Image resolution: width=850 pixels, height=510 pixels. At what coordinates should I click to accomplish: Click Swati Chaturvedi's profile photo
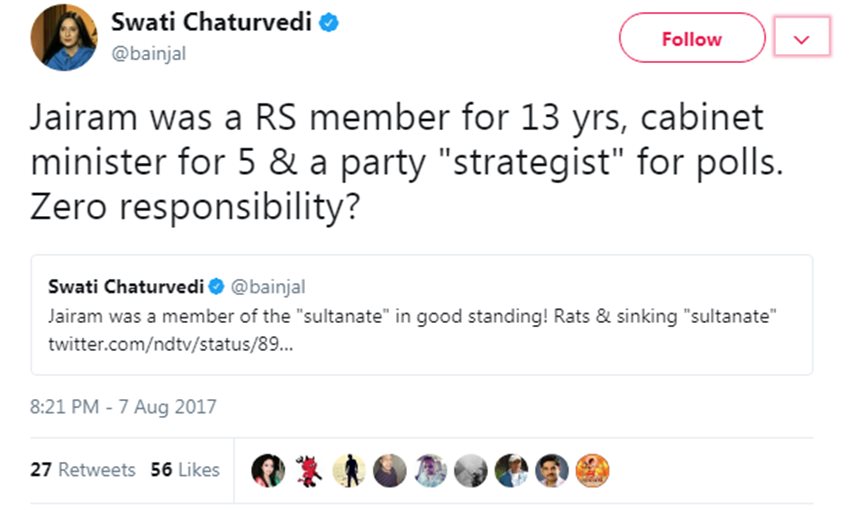[64, 39]
